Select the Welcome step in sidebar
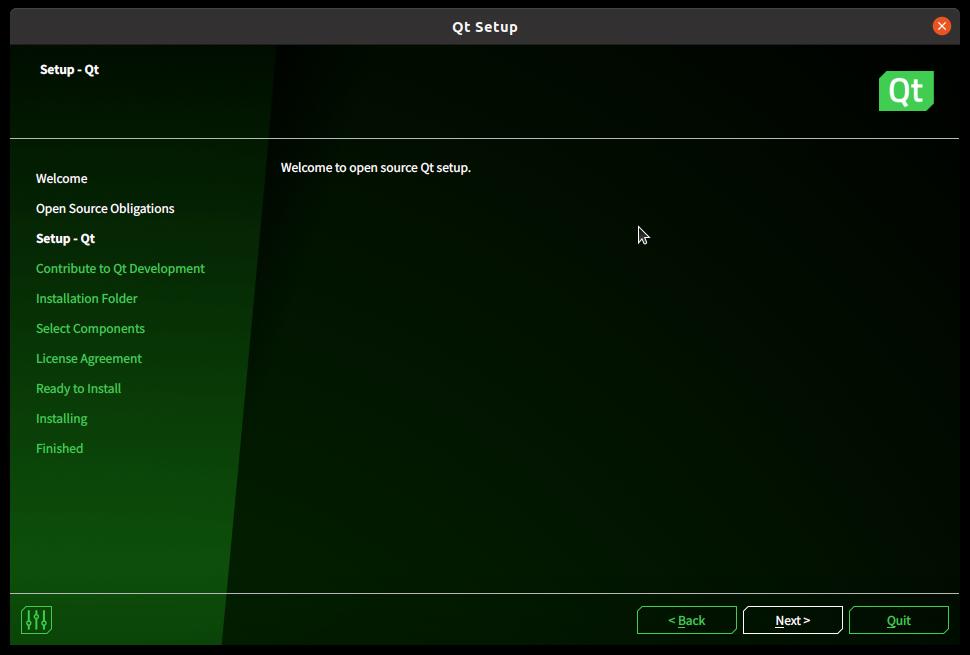Image resolution: width=970 pixels, height=655 pixels. click(x=61, y=179)
